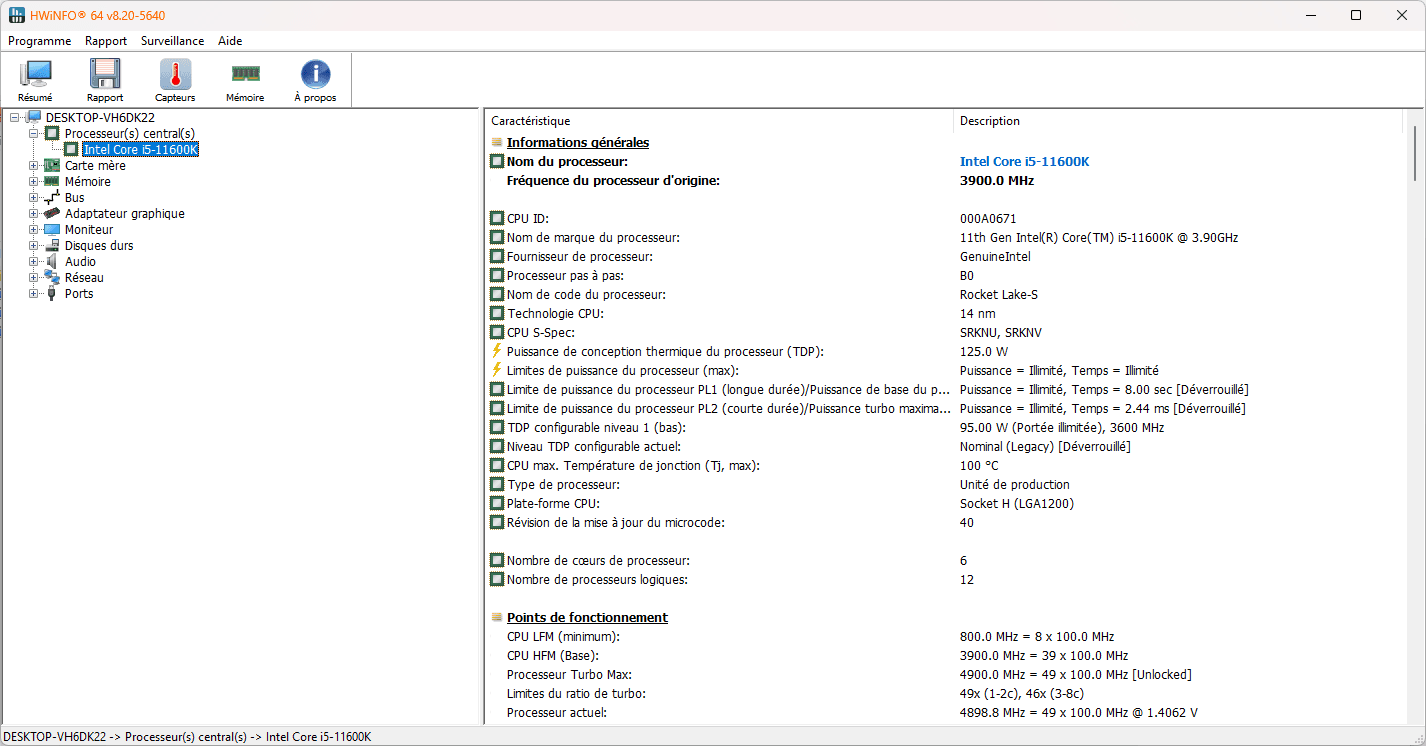Click the Audio speaker tree icon
This screenshot has height=746, width=1426.
coord(51,262)
